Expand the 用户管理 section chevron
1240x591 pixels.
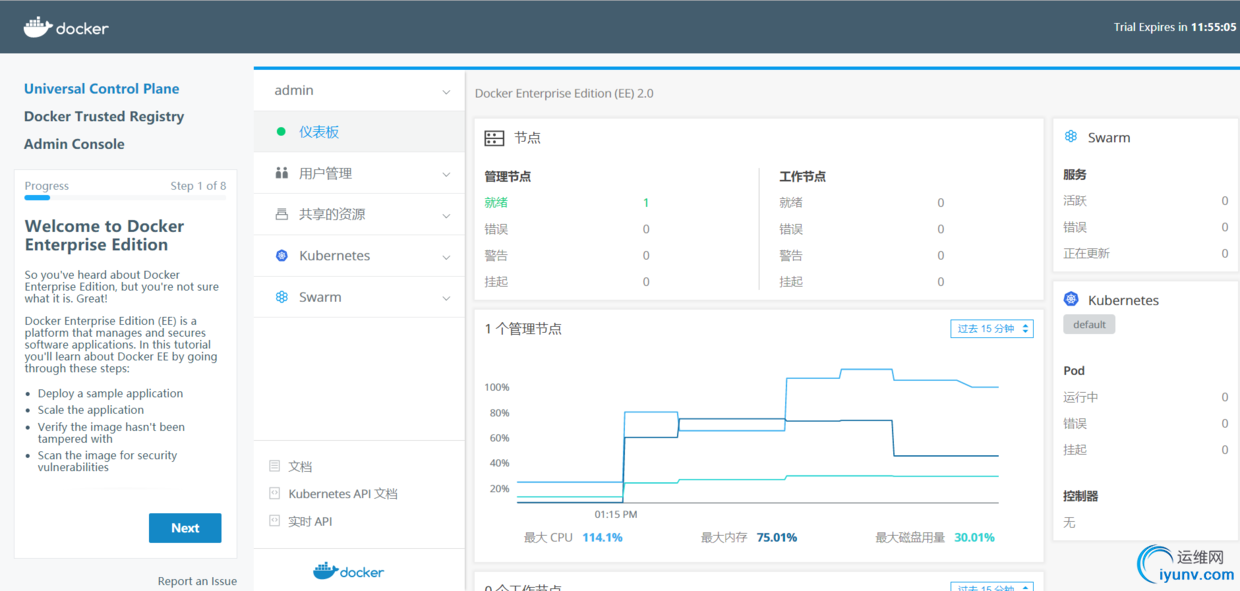(x=446, y=174)
